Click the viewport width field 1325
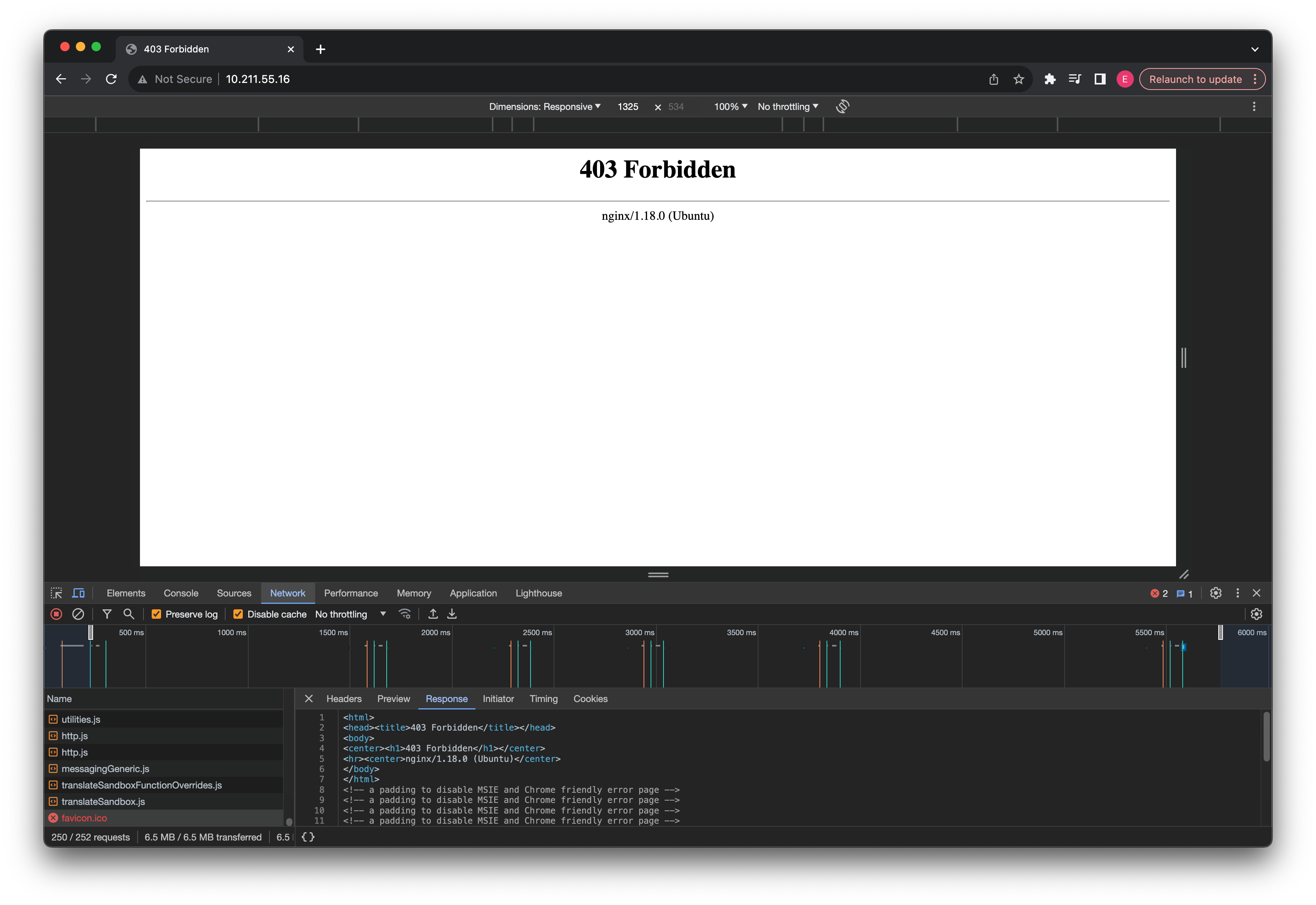1316x905 pixels. point(628,107)
